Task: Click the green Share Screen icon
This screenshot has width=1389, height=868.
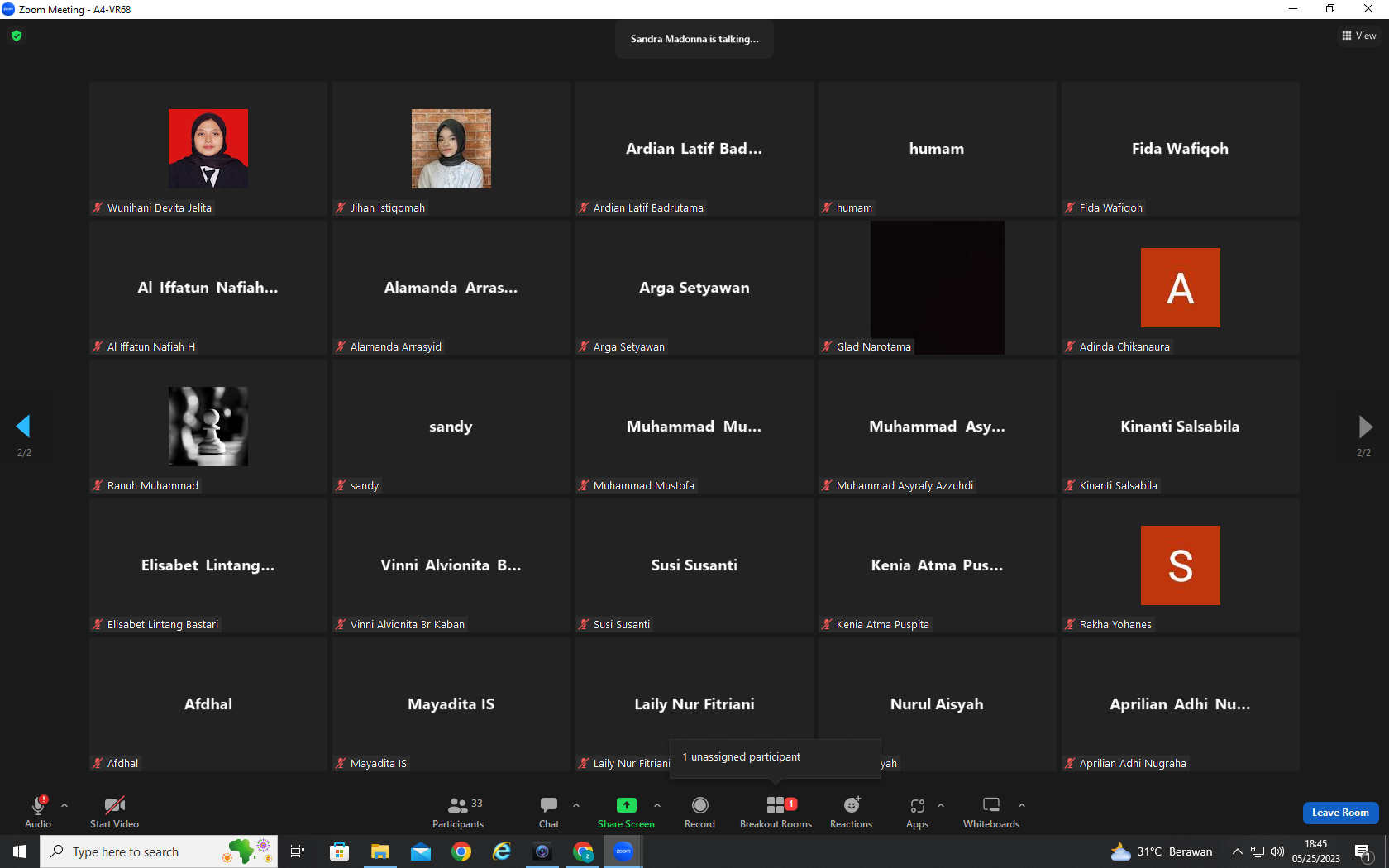Action: point(627,805)
